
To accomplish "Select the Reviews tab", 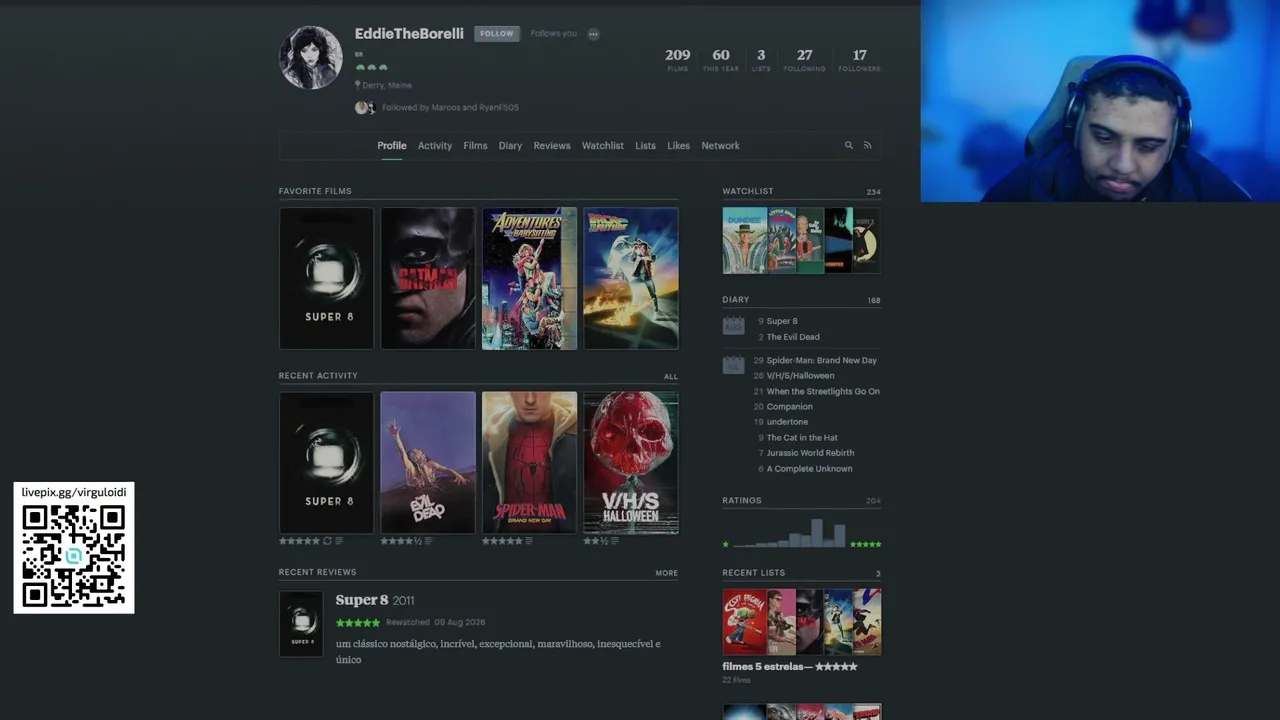I will point(552,146).
